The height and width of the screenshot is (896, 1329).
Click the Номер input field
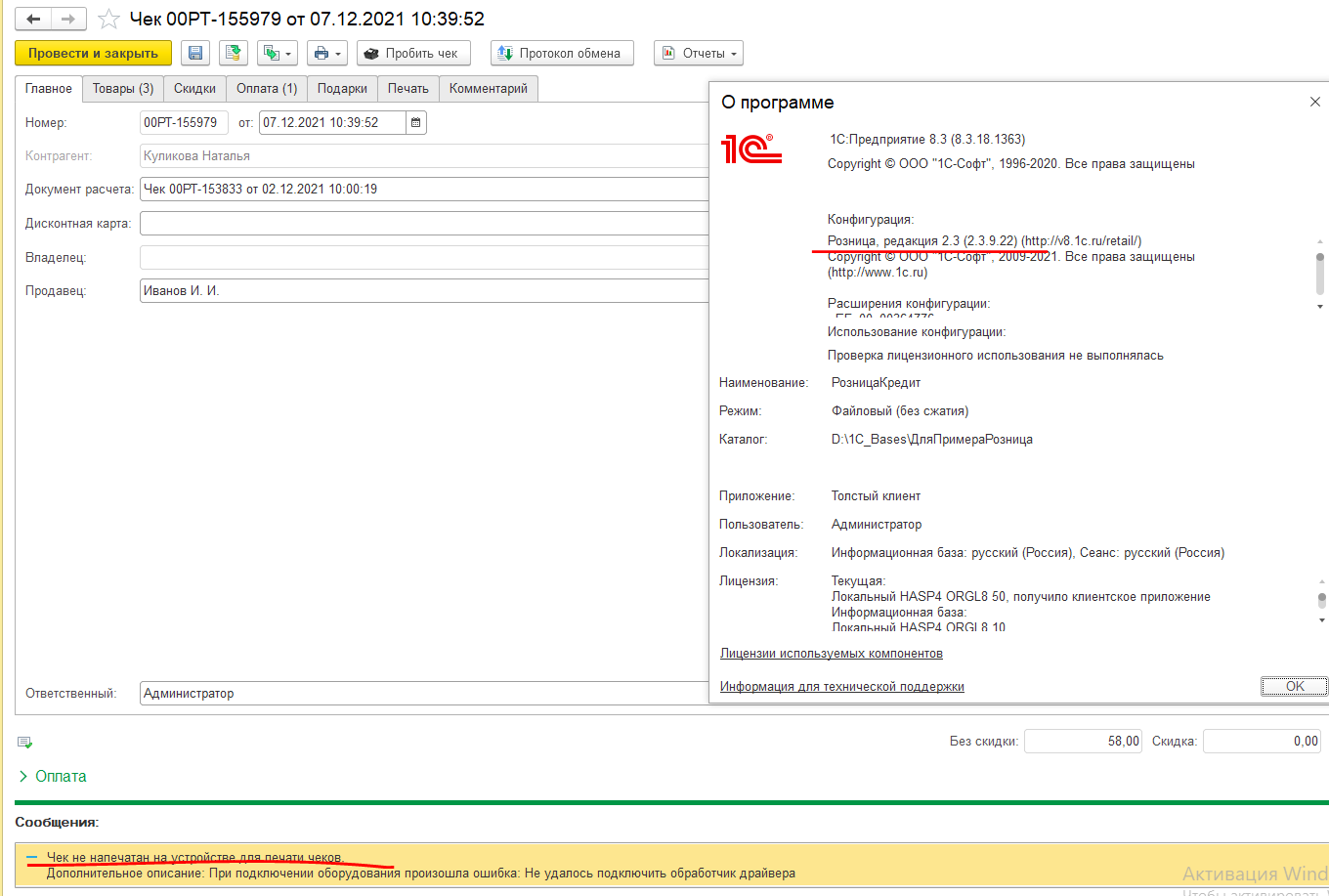[x=184, y=122]
